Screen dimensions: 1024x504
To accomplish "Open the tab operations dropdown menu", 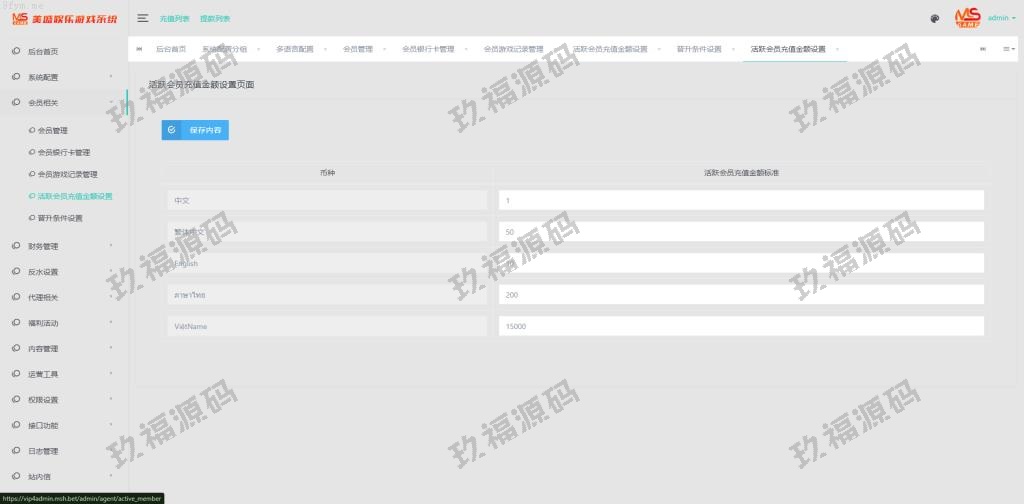I will coord(1008,49).
